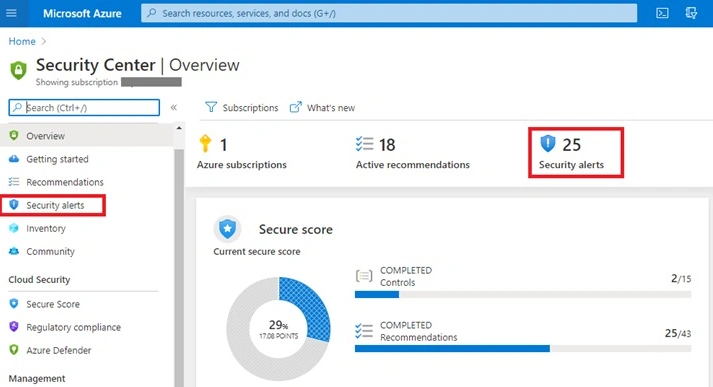Image resolution: width=713 pixels, height=387 pixels.
Task: Click the 17.08 POINTS label
Action: (279, 336)
